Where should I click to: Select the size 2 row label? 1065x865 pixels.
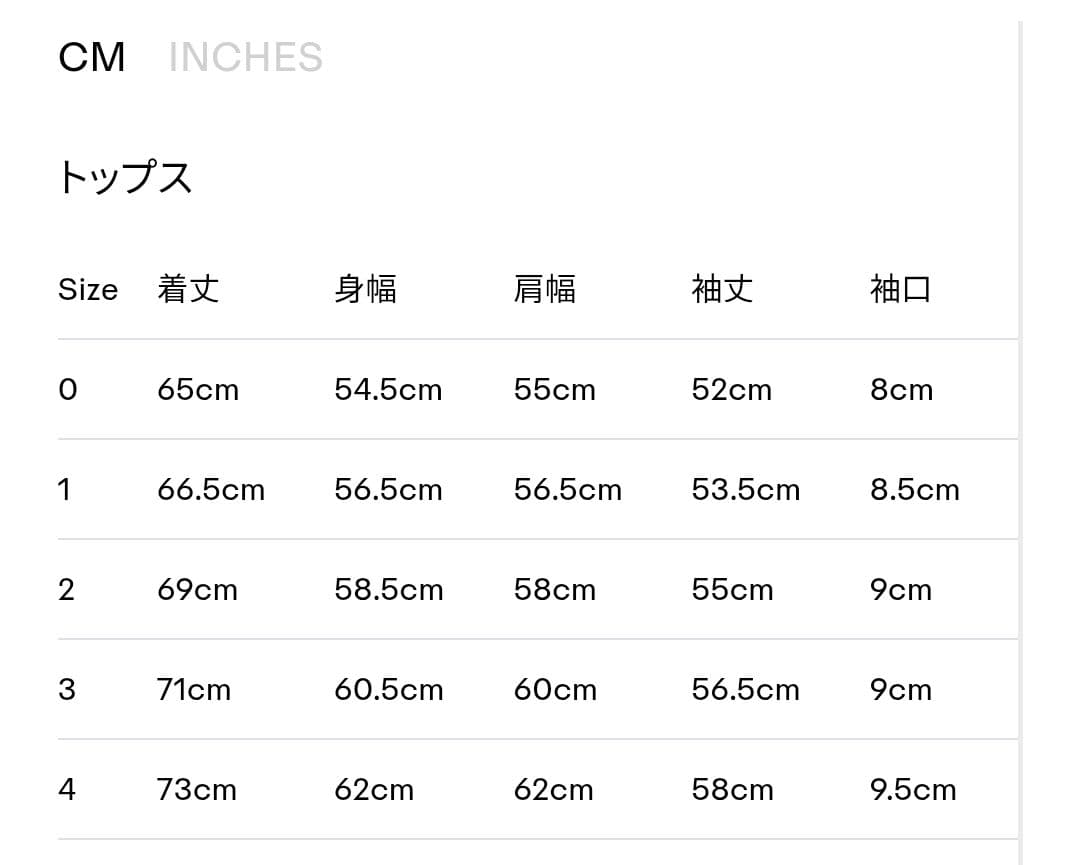66,590
